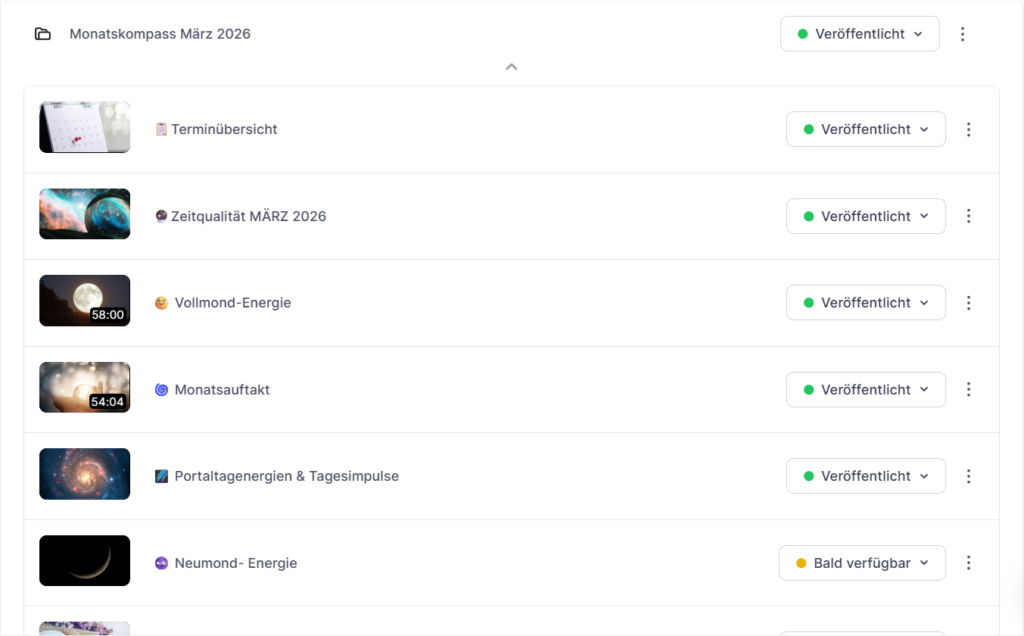Click the Vollmond-Energie moon thumbnail
Image resolution: width=1024 pixels, height=636 pixels.
tap(85, 301)
